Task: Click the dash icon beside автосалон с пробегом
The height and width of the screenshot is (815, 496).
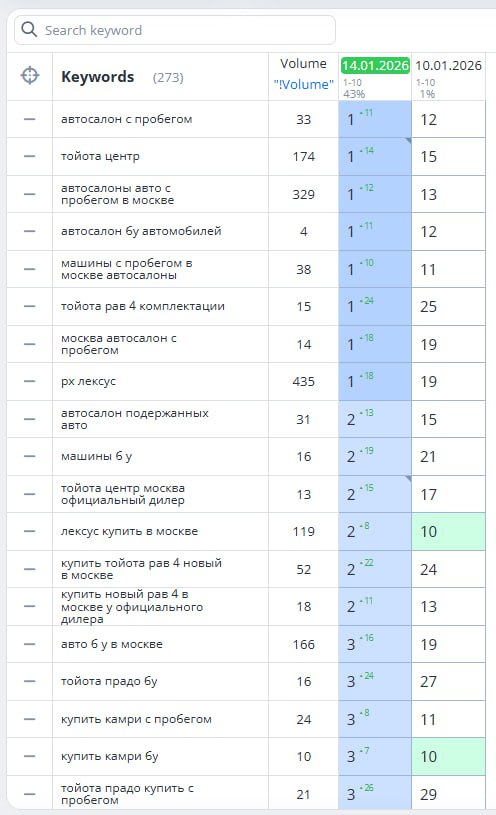Action: [x=30, y=119]
